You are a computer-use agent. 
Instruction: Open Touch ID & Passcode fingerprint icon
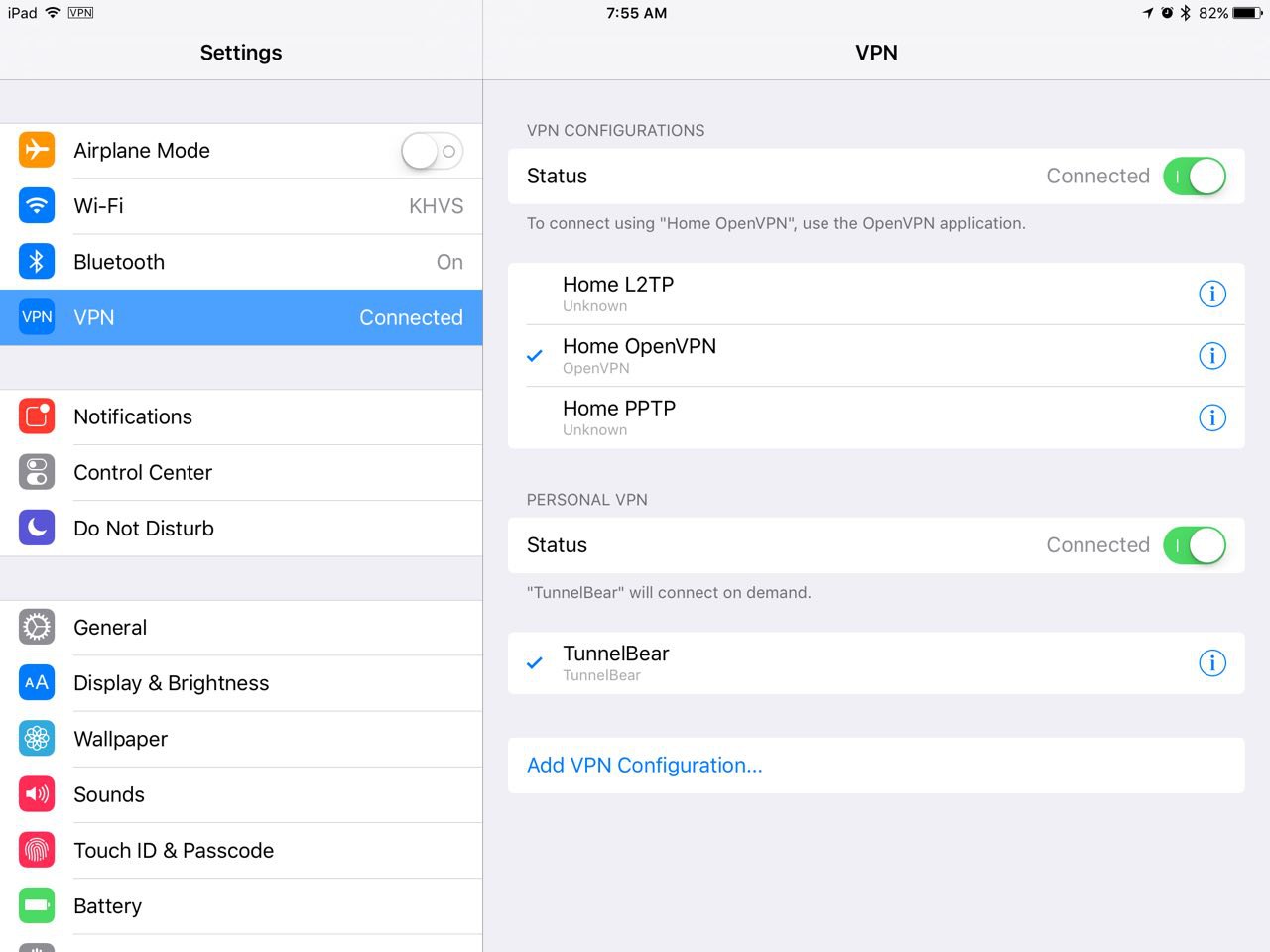click(x=37, y=850)
